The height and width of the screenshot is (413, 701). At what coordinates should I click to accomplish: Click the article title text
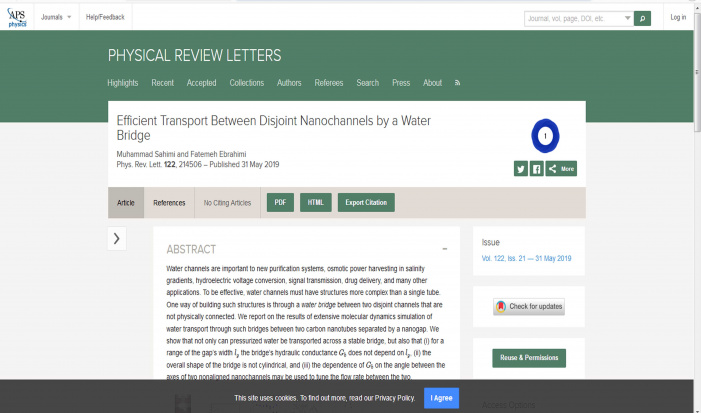(x=274, y=128)
